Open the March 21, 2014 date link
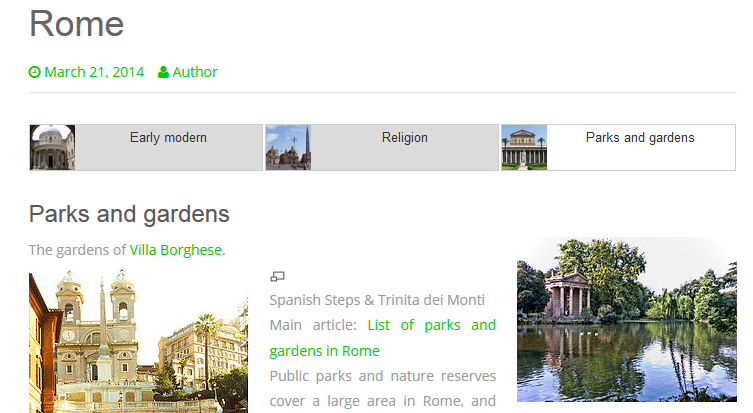Screen dimensions: 753x413 pyautogui.click(x=94, y=72)
